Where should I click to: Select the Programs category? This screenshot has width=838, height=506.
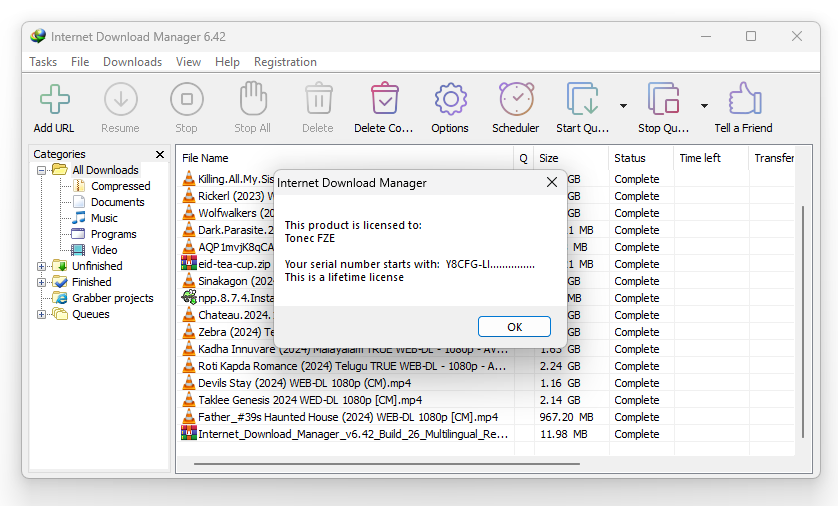(x=113, y=234)
